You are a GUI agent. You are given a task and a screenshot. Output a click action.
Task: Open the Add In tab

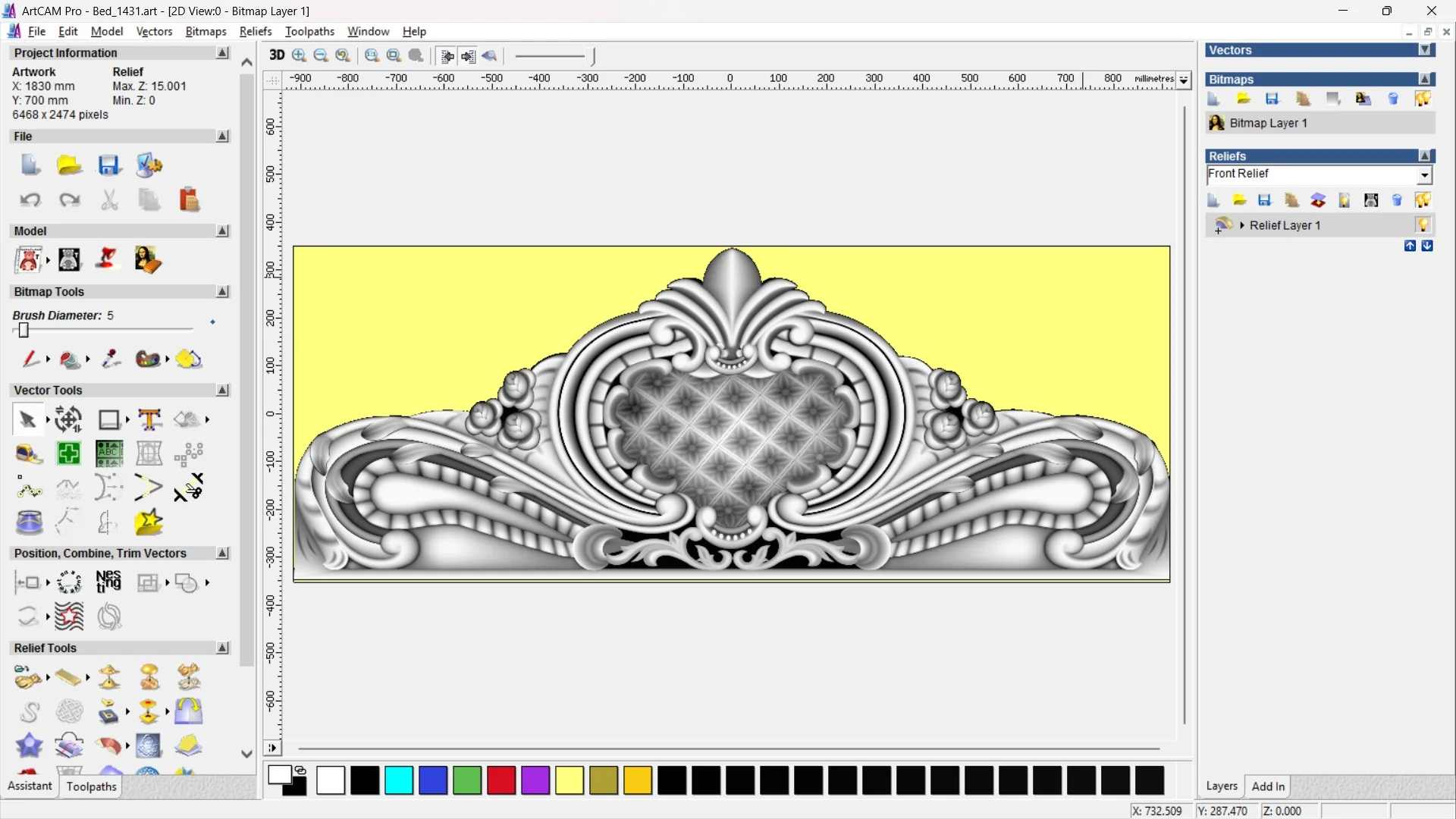tap(1268, 786)
